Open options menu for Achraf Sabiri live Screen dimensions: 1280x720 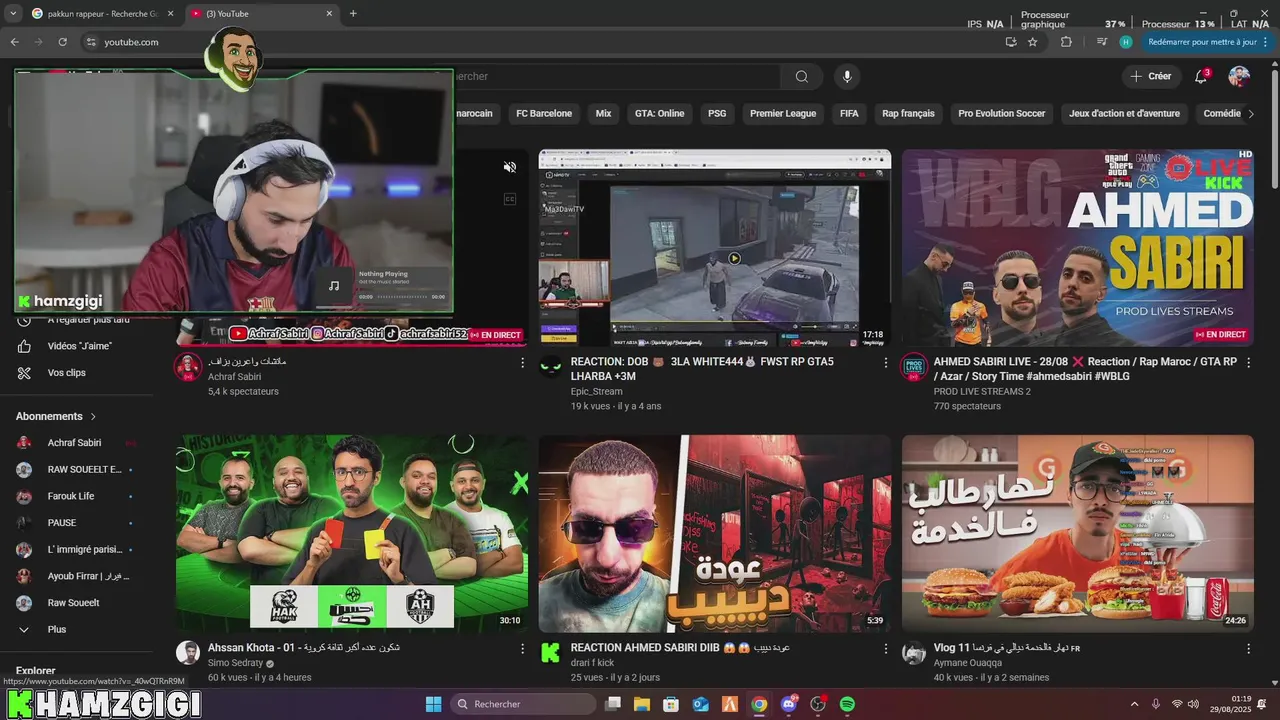click(x=522, y=363)
